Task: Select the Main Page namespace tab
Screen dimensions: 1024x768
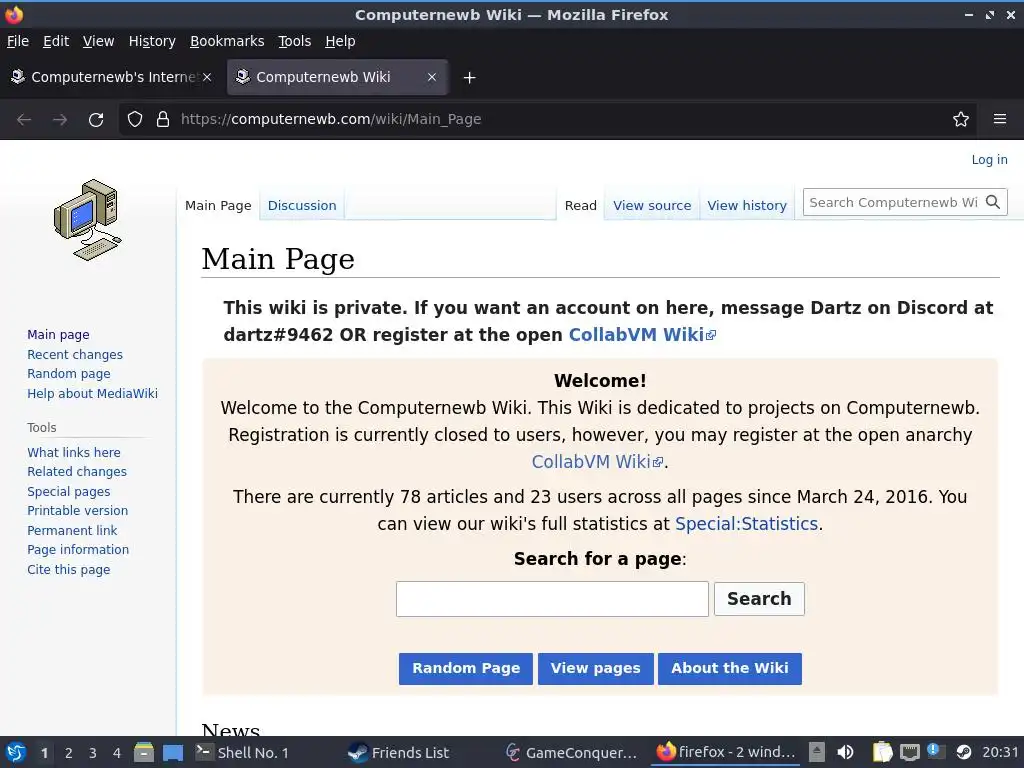Action: [218, 205]
